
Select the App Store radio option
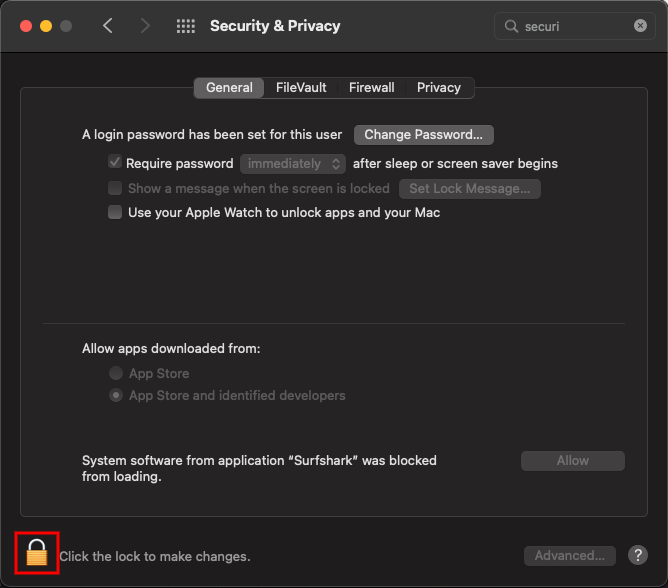[116, 373]
